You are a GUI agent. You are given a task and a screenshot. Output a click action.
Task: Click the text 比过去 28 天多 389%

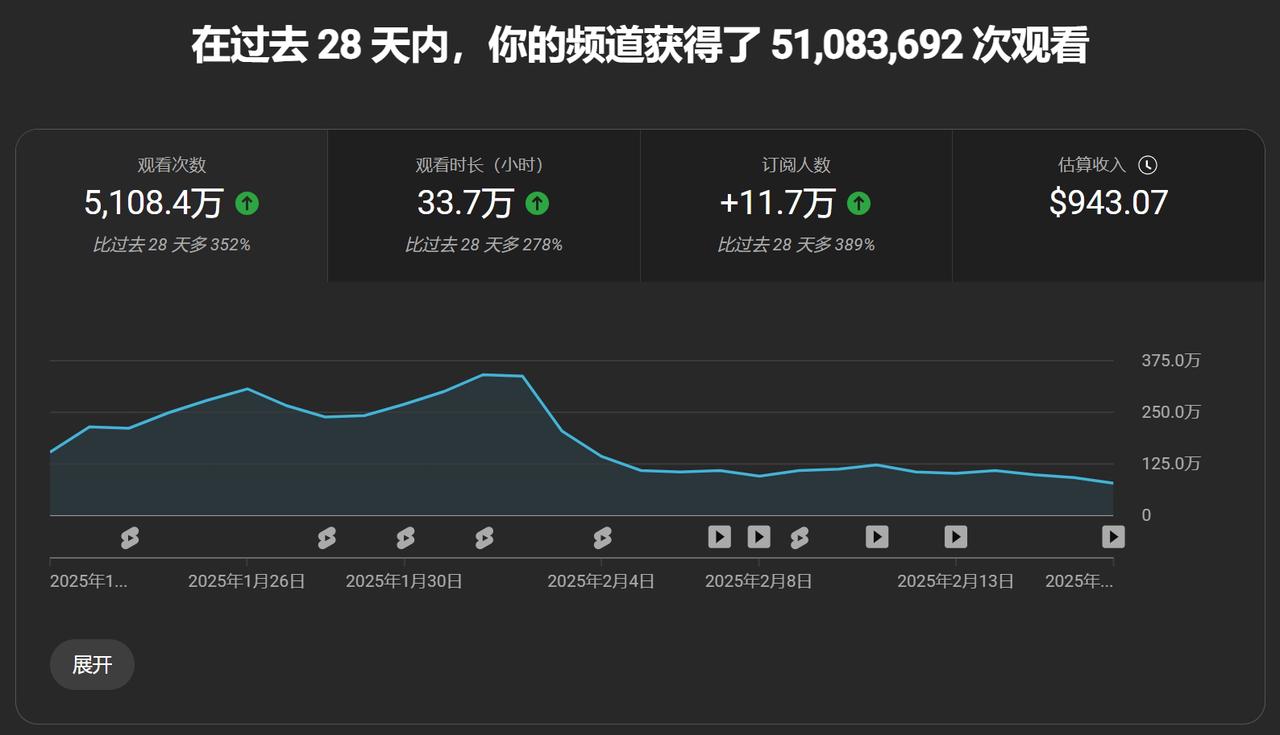click(x=796, y=245)
